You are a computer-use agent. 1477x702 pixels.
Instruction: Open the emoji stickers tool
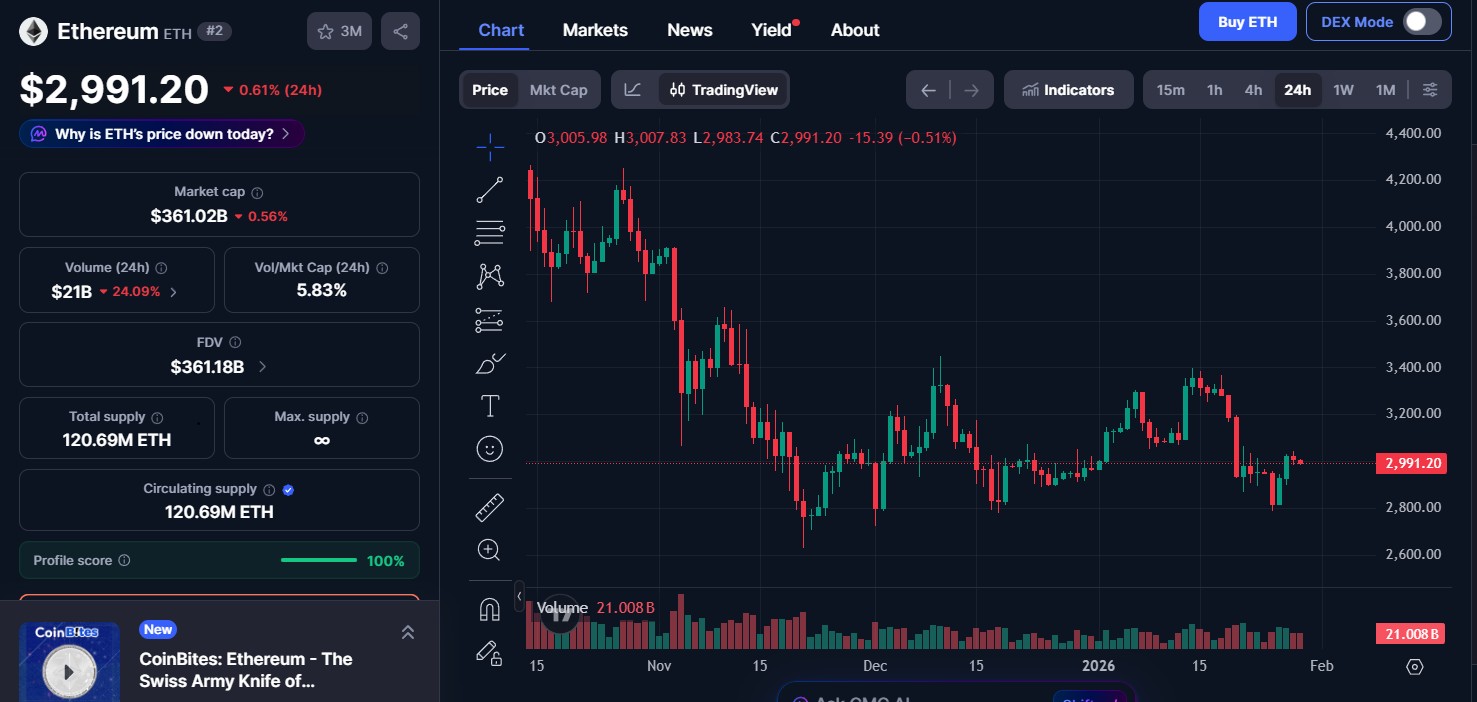[489, 448]
